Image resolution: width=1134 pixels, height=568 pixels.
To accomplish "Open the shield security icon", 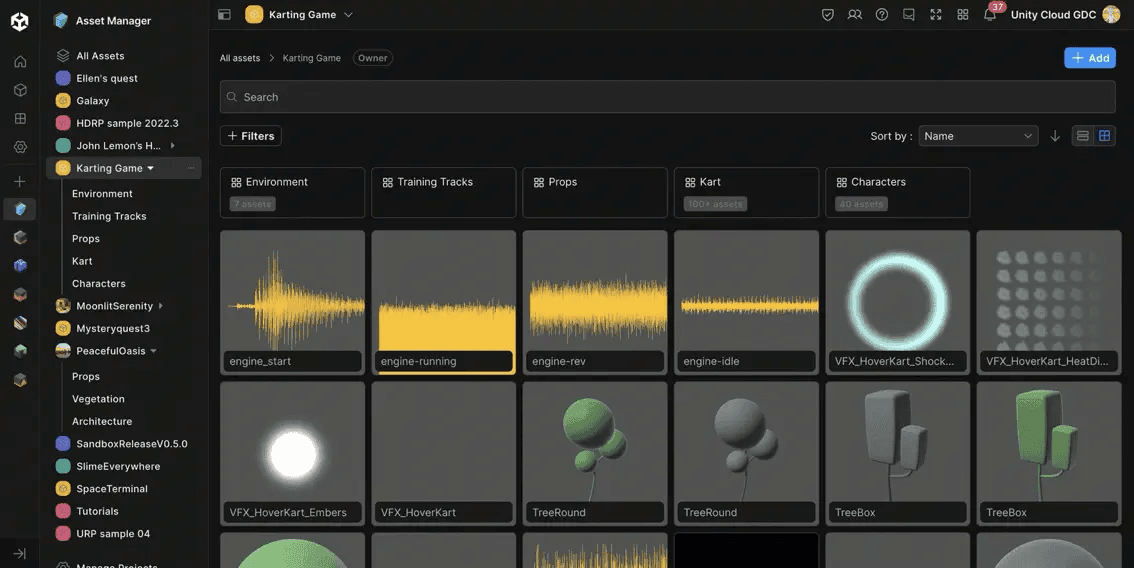I will click(x=827, y=14).
